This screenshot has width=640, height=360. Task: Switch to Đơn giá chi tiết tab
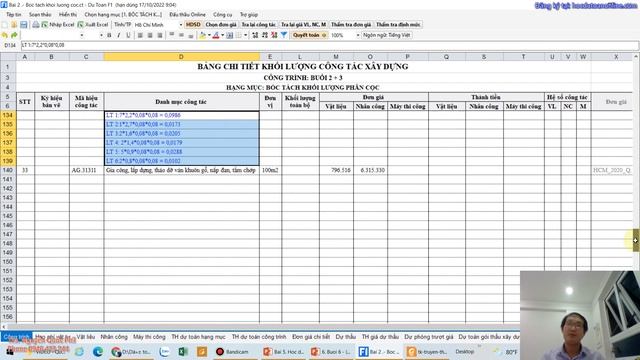pos(311,337)
